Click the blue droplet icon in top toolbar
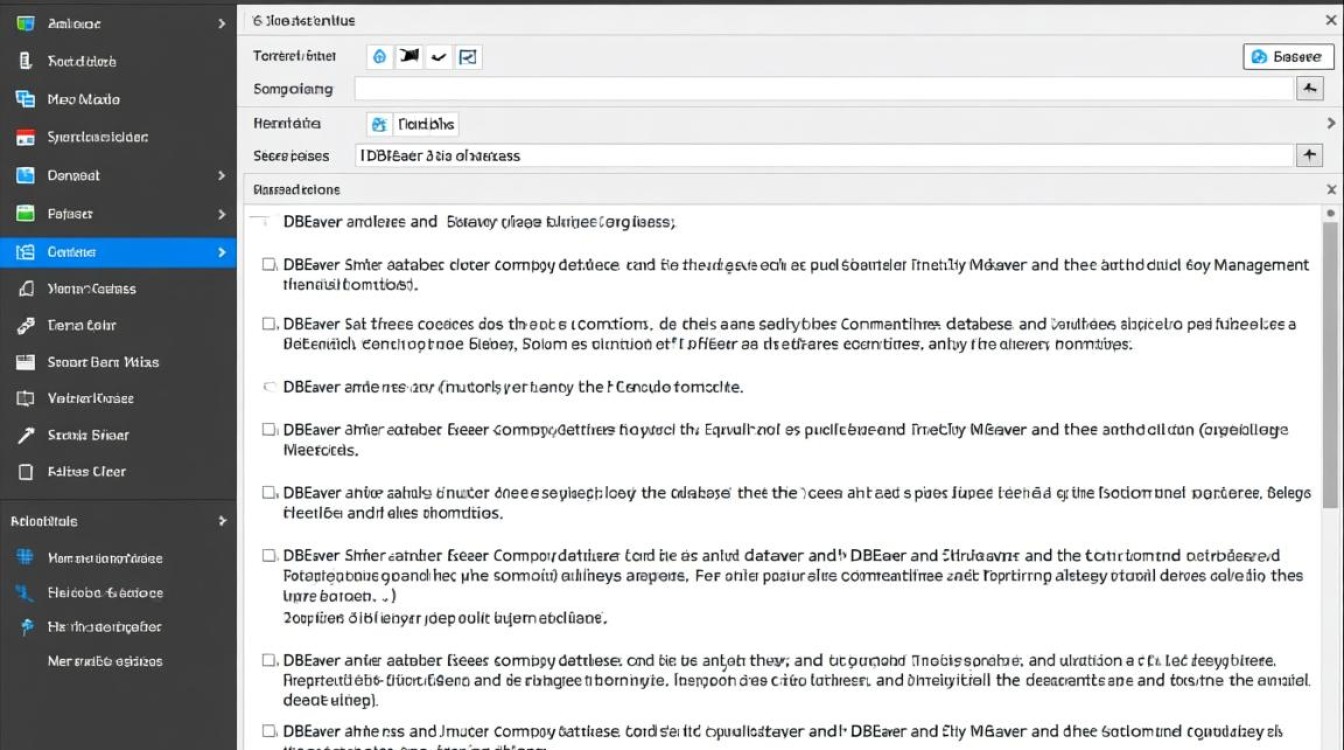Image resolution: width=1344 pixels, height=750 pixels. click(x=379, y=57)
